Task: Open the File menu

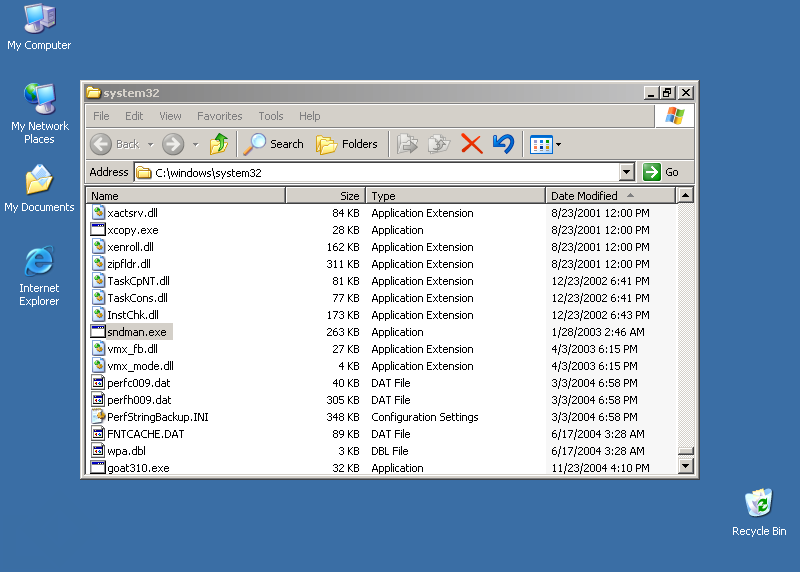Action: (101, 116)
